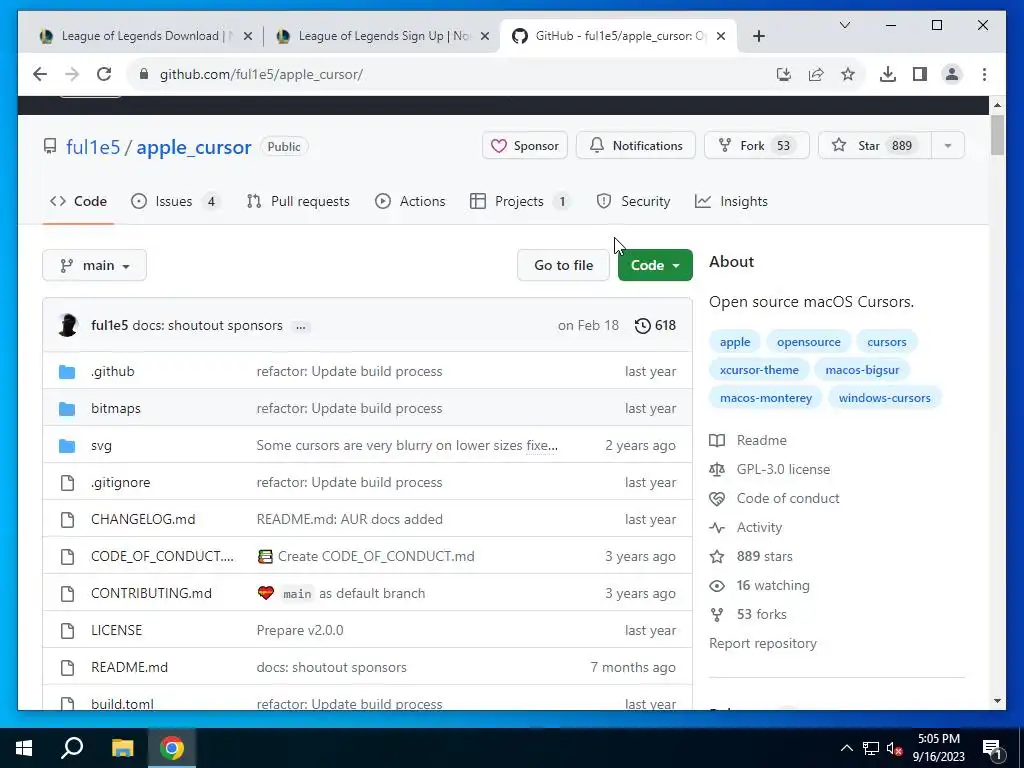Open the main branch dropdown
The height and width of the screenshot is (768, 1024).
click(95, 265)
